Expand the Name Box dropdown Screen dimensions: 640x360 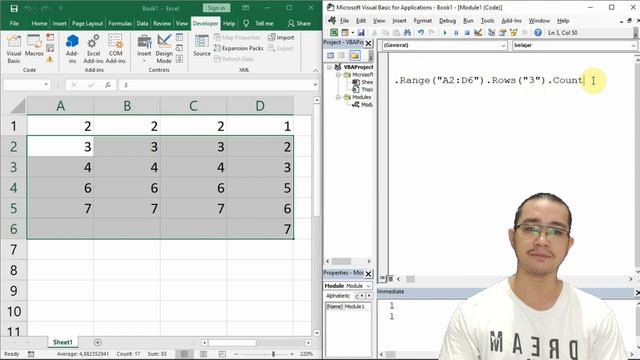coord(46,84)
